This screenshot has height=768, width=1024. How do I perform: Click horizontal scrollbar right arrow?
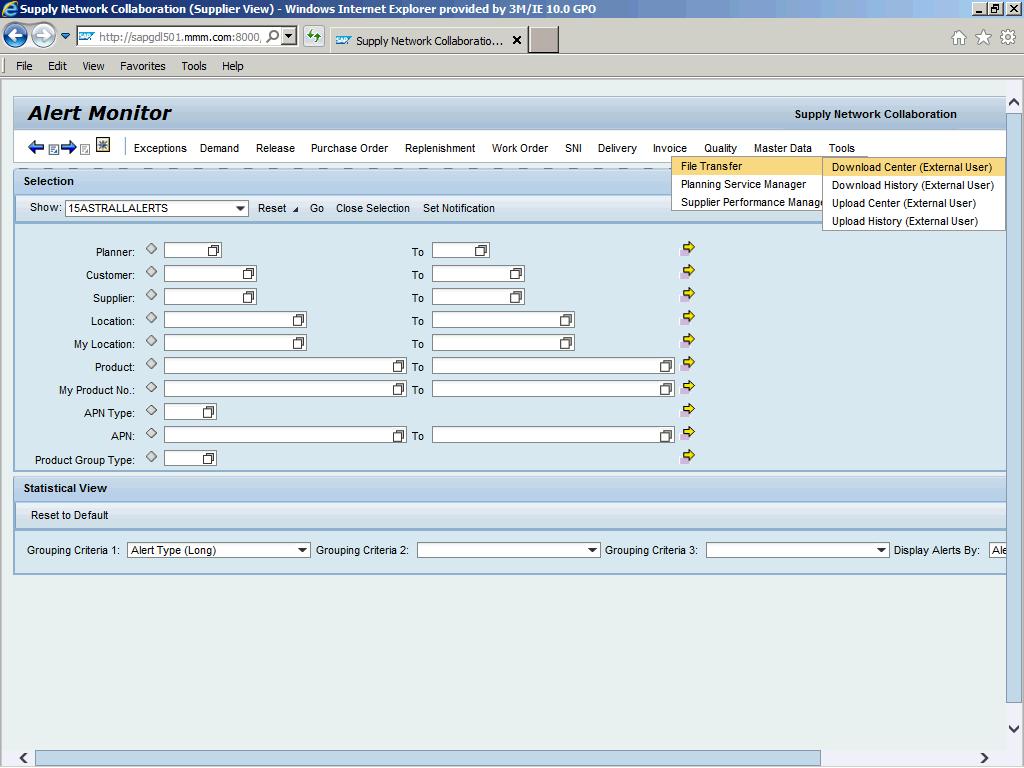pos(984,758)
